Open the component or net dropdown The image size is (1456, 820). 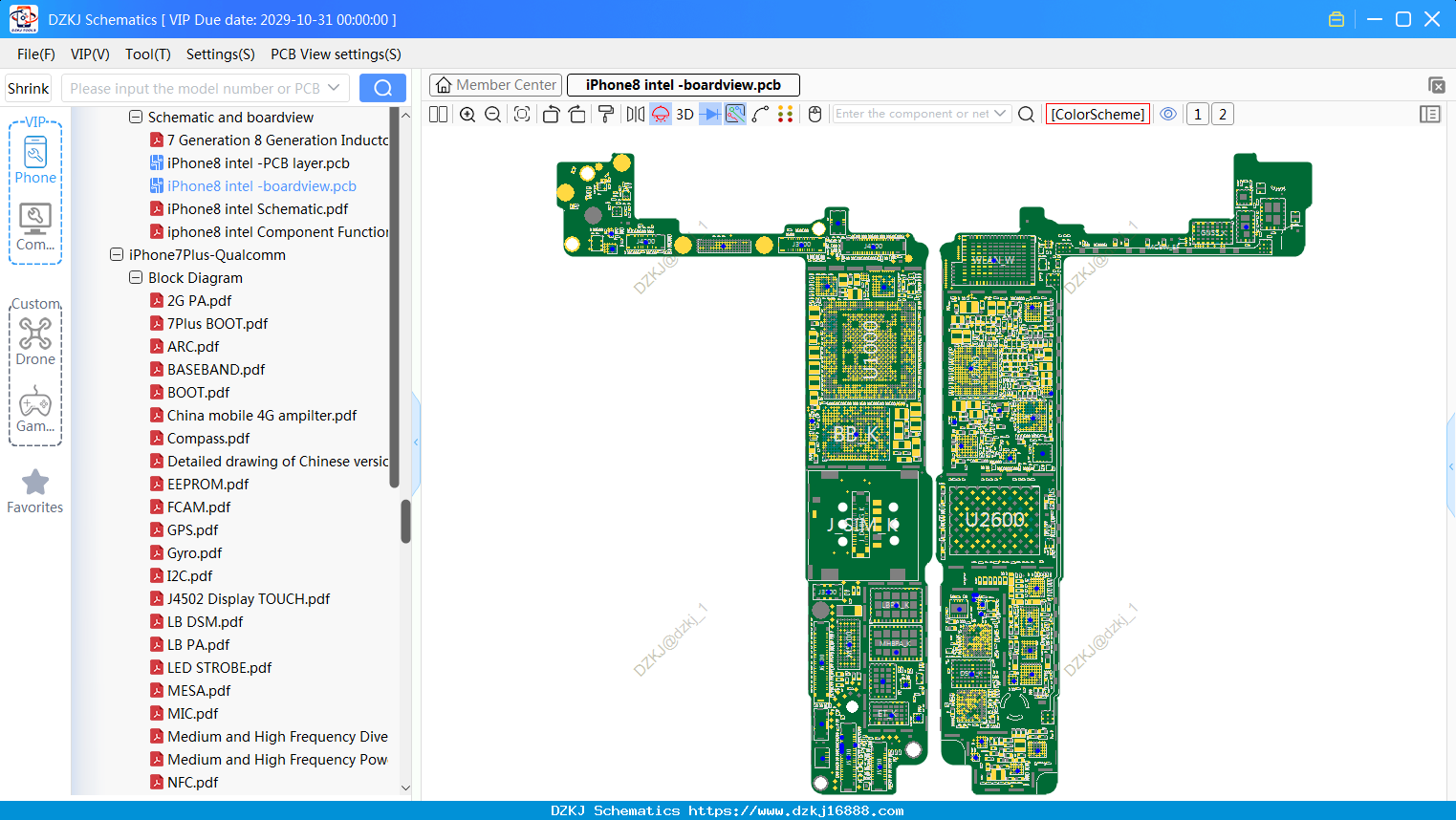point(1000,114)
